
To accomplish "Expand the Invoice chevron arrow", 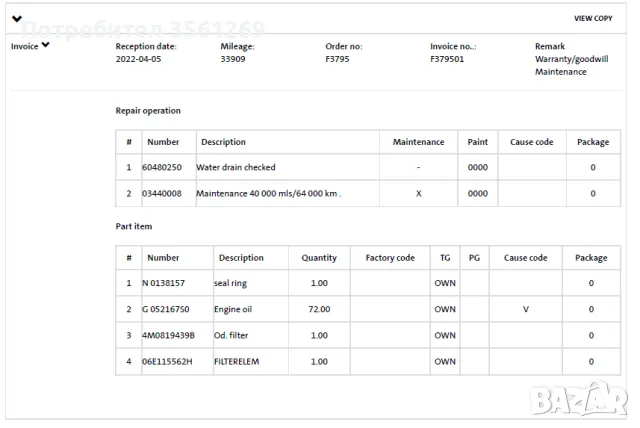I will (x=45, y=46).
